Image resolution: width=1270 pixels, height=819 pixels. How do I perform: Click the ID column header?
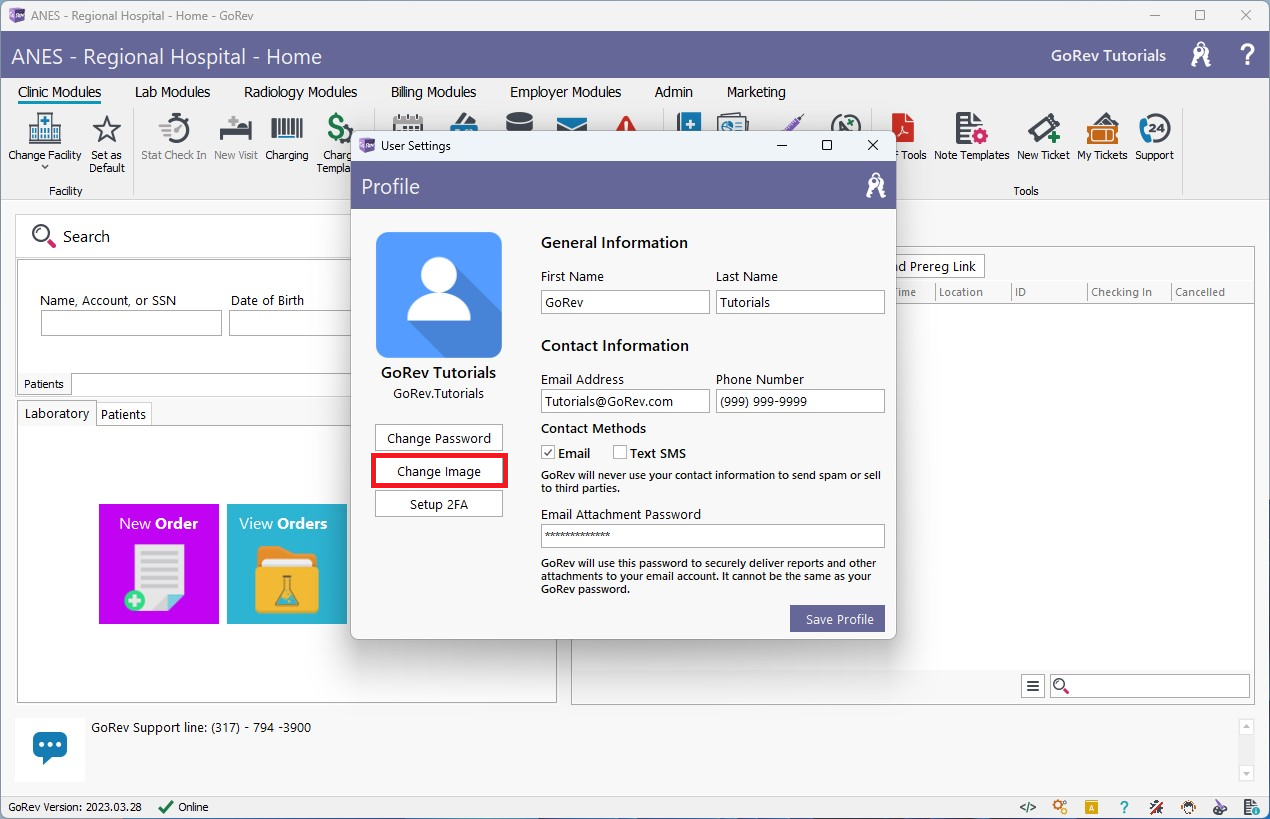point(1048,292)
